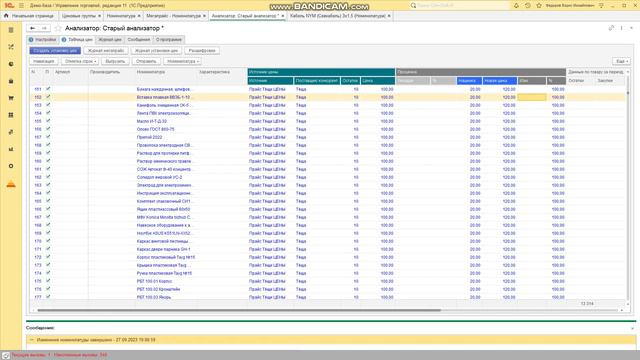640x360 pixels.
Task: Open the shopping cart sidebar section
Action: 11,98
